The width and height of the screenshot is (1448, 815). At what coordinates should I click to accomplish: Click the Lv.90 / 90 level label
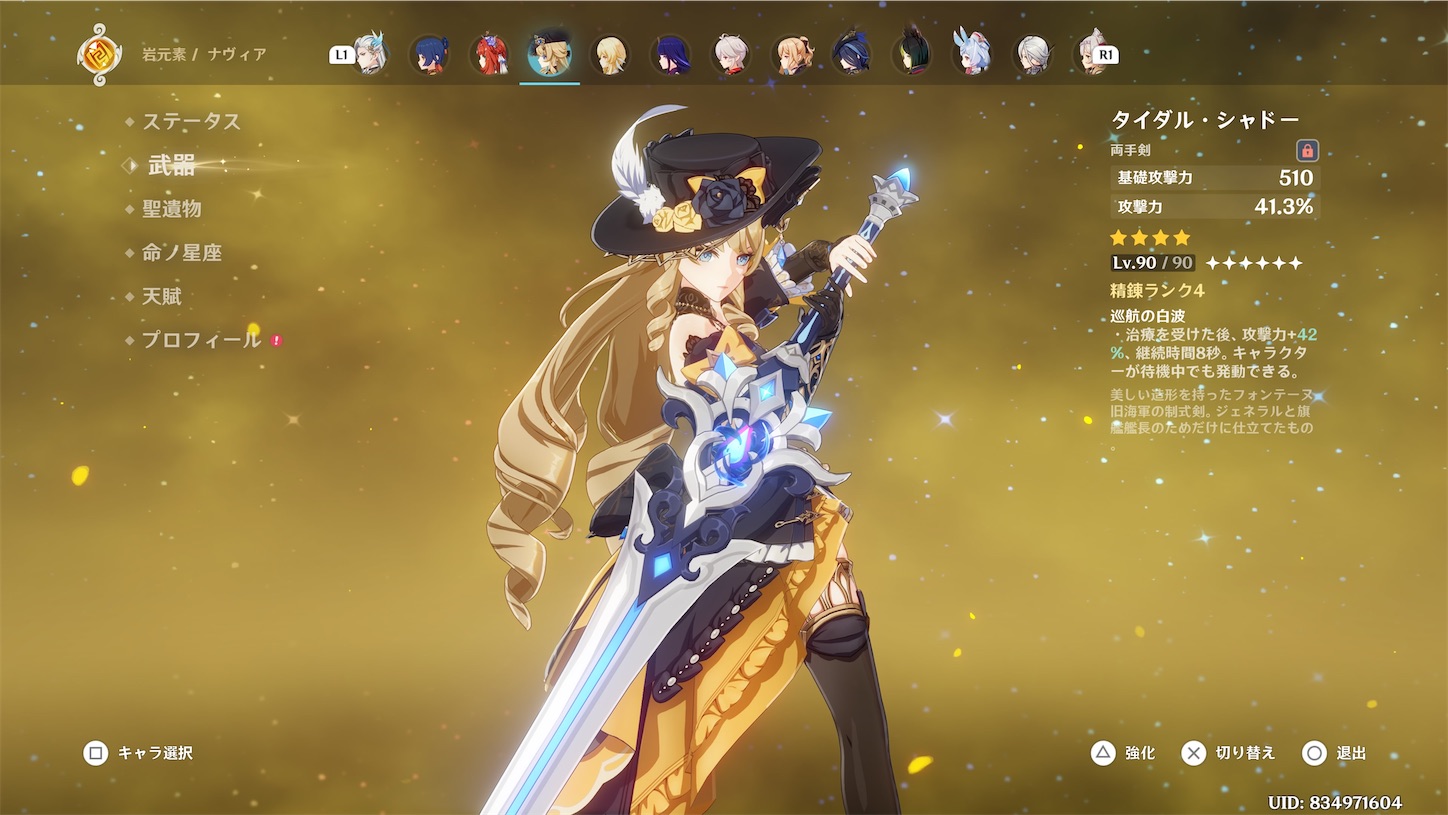pos(1152,263)
